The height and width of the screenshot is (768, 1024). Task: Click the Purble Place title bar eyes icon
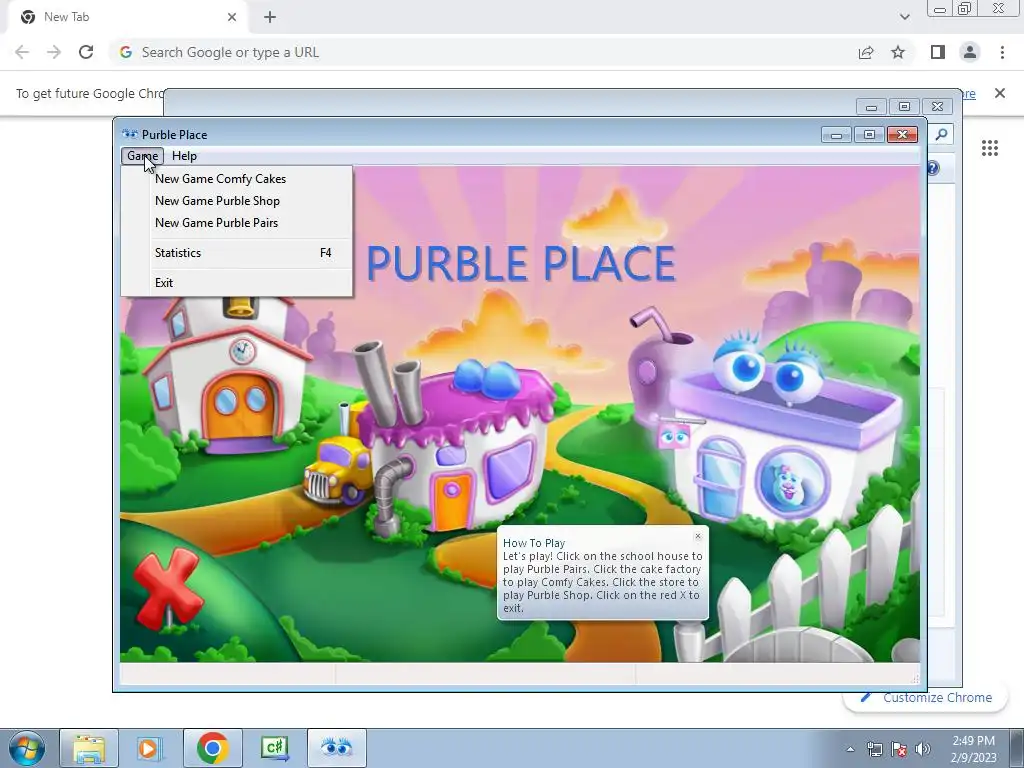tap(130, 135)
